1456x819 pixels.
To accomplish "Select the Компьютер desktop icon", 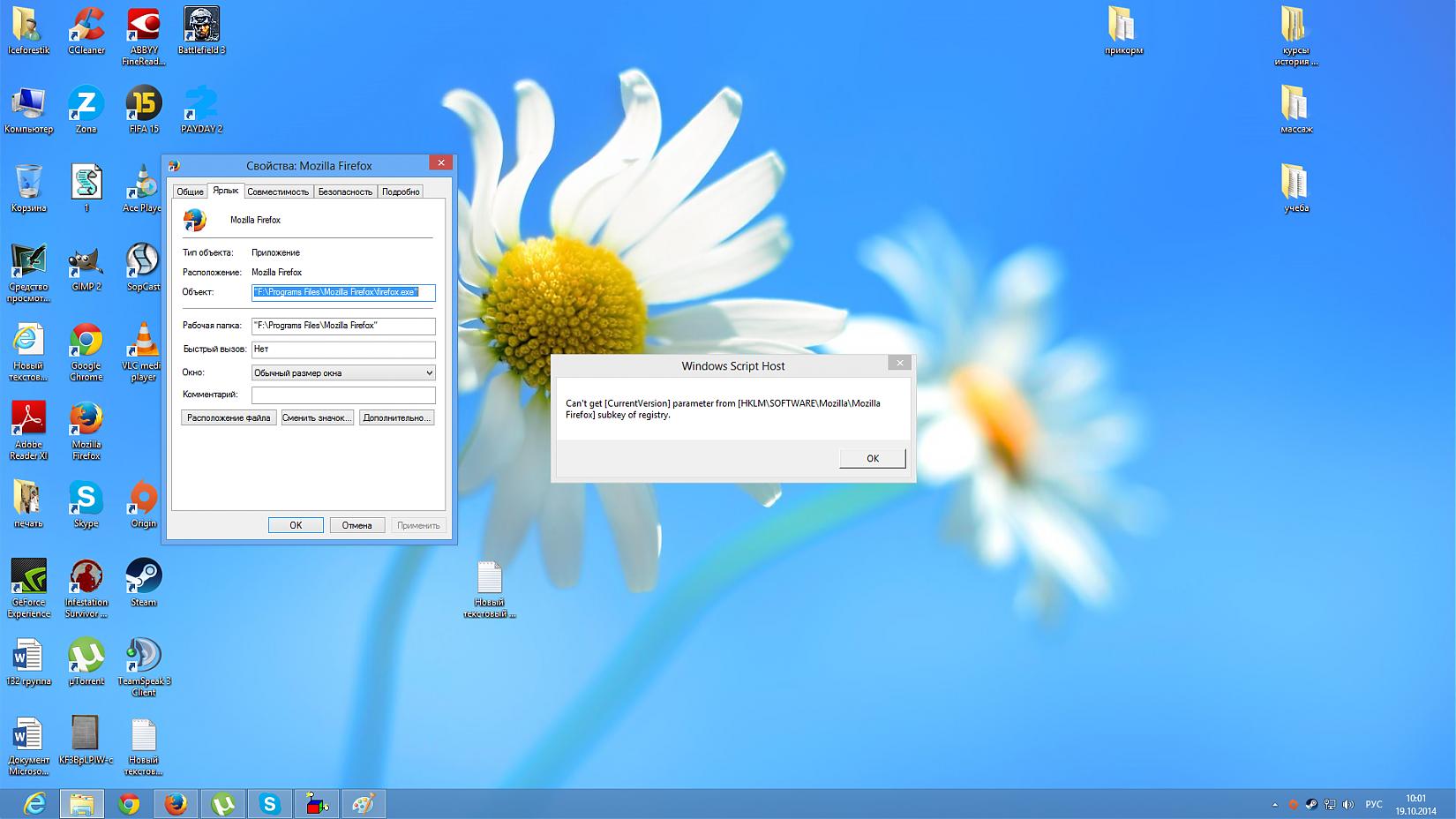I will (x=28, y=110).
